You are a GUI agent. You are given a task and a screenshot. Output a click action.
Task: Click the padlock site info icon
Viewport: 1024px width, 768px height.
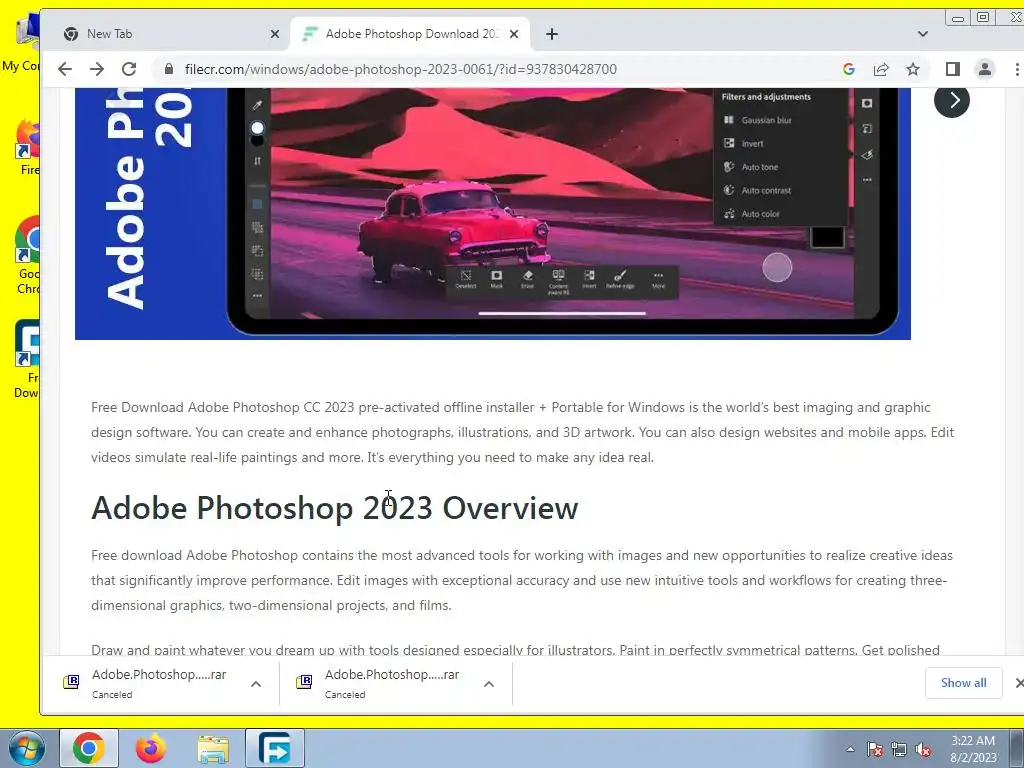point(169,69)
